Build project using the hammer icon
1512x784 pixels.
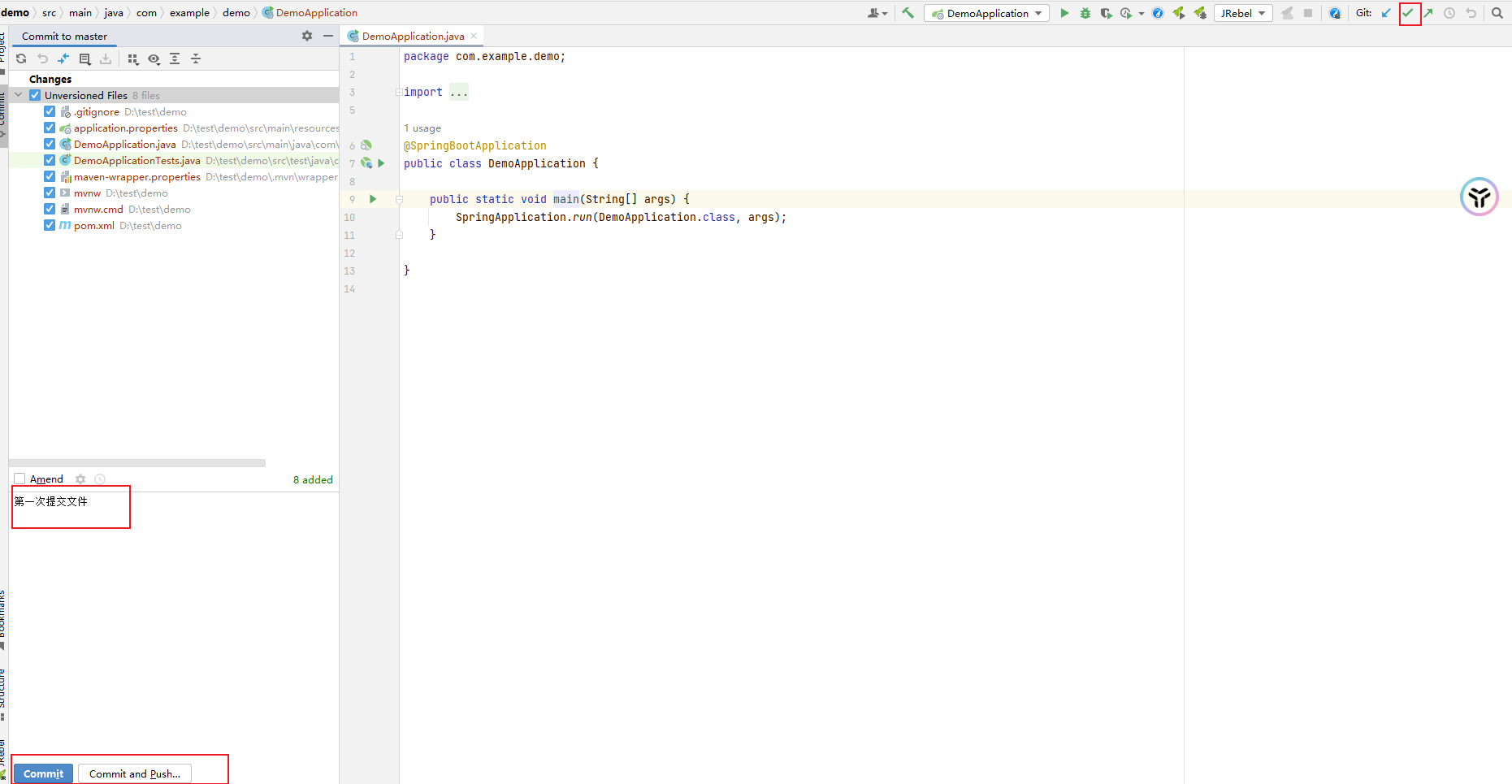[908, 13]
